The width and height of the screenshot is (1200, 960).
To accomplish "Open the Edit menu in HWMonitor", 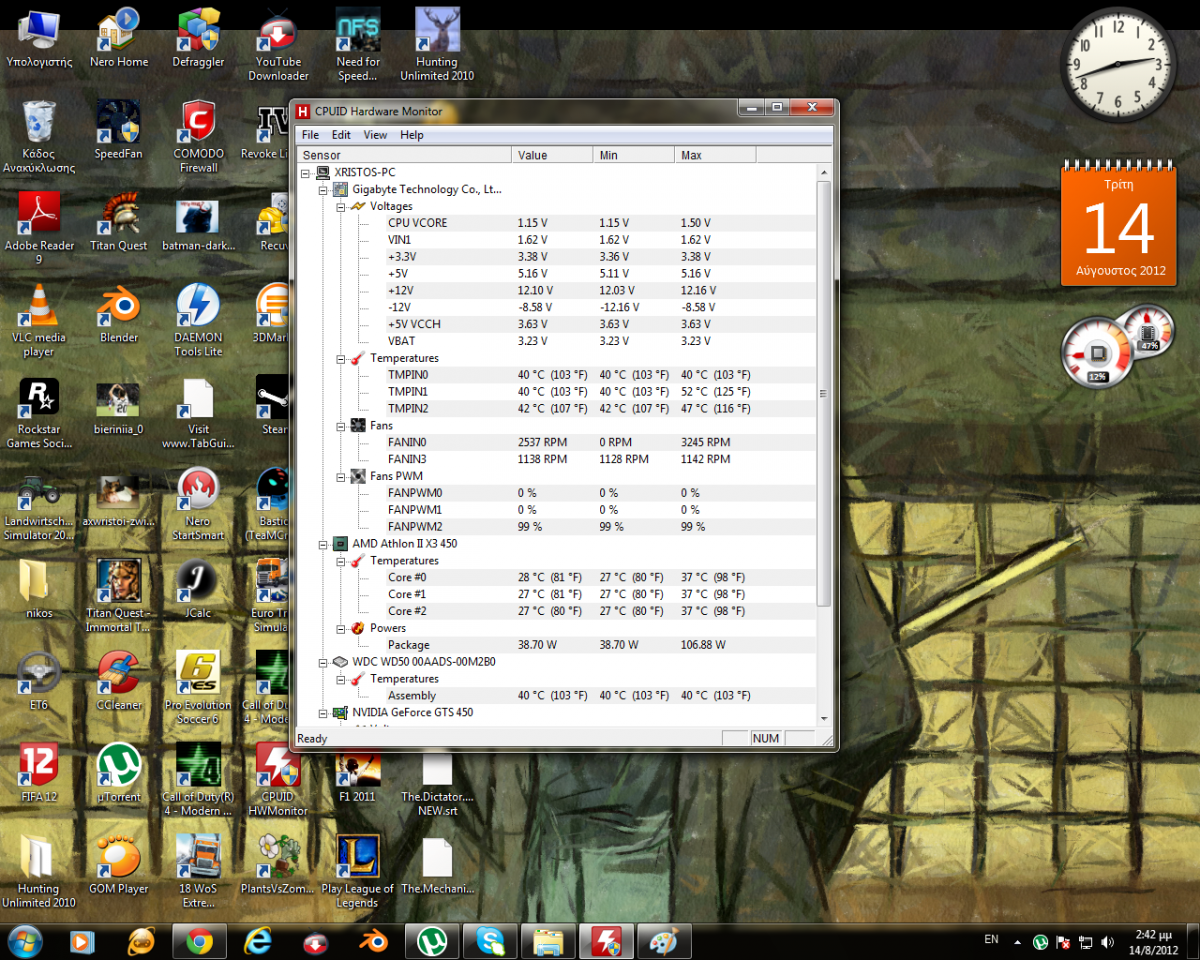I will 341,135.
